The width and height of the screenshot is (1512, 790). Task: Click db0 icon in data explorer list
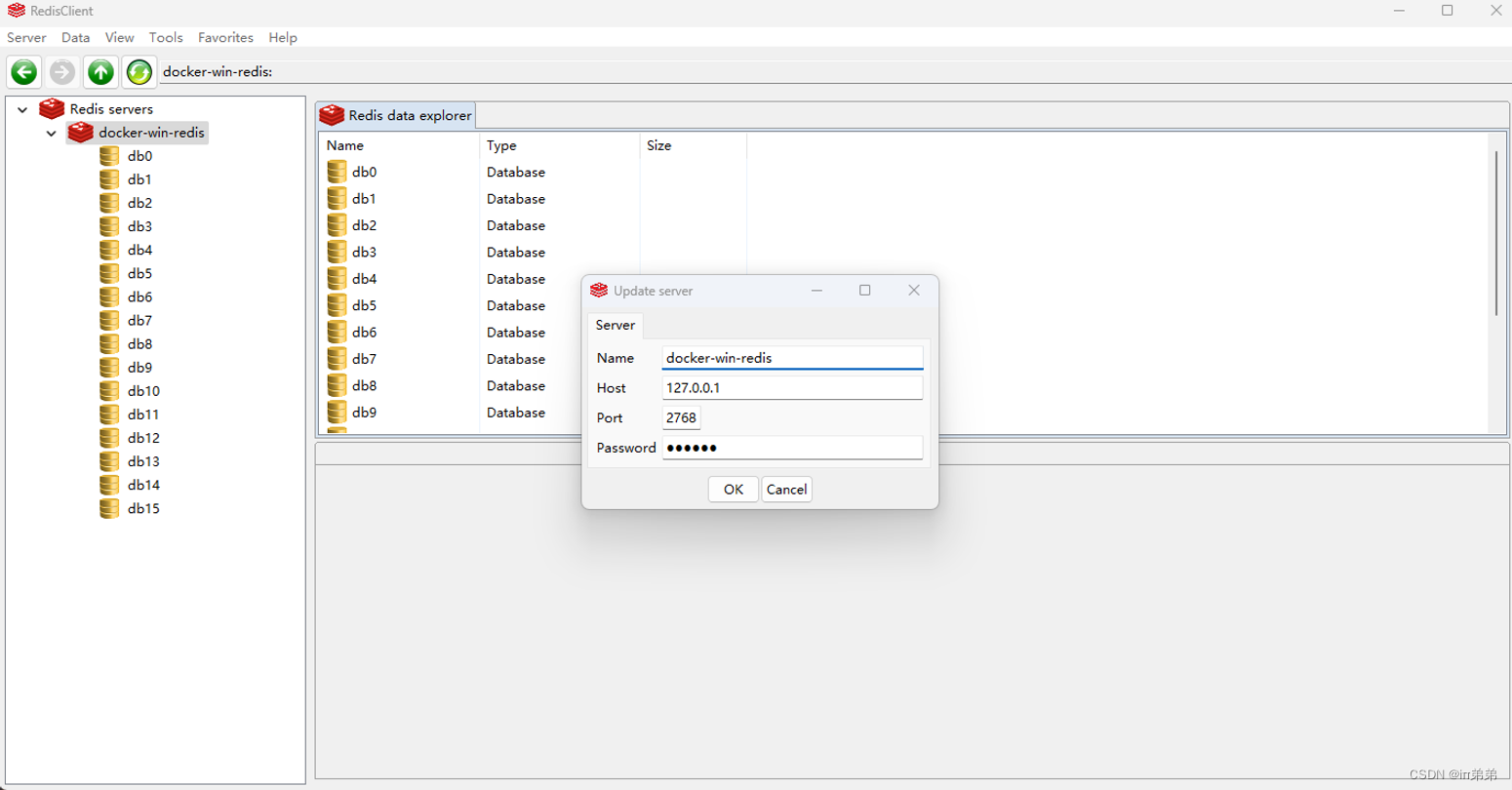tap(337, 172)
